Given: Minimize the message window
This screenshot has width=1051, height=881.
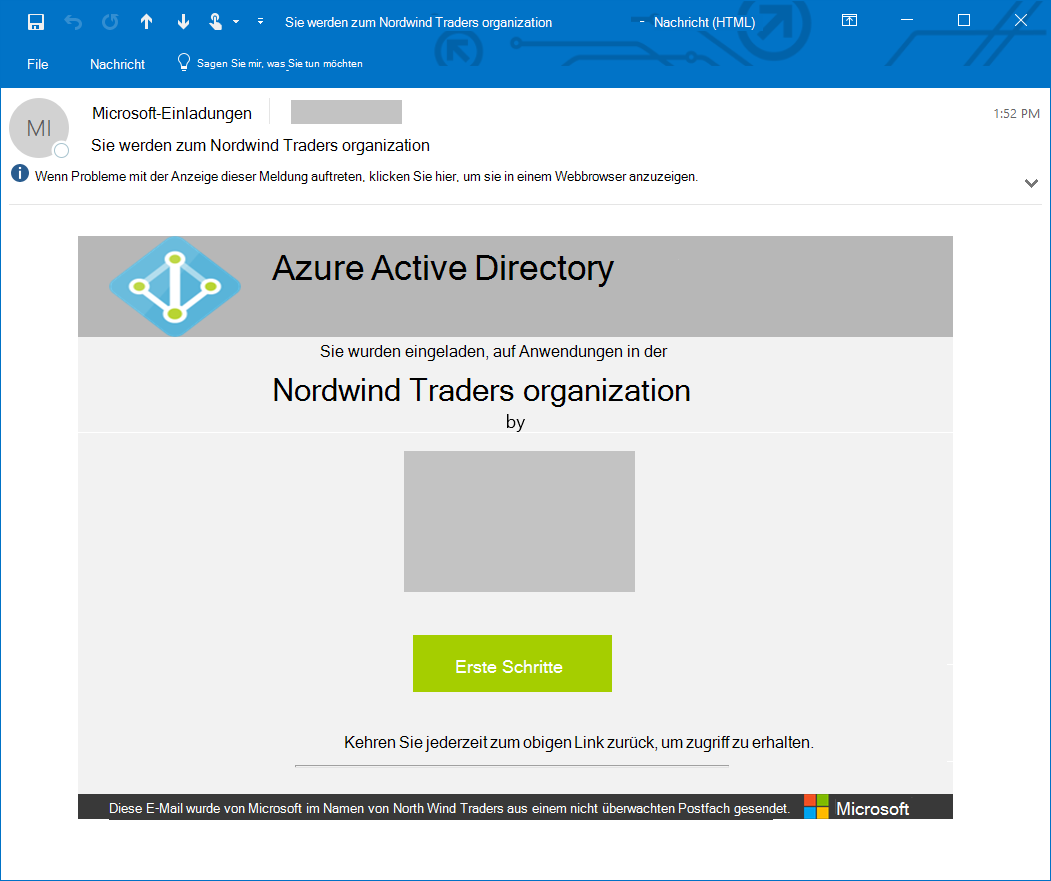Looking at the screenshot, I should tap(907, 20).
